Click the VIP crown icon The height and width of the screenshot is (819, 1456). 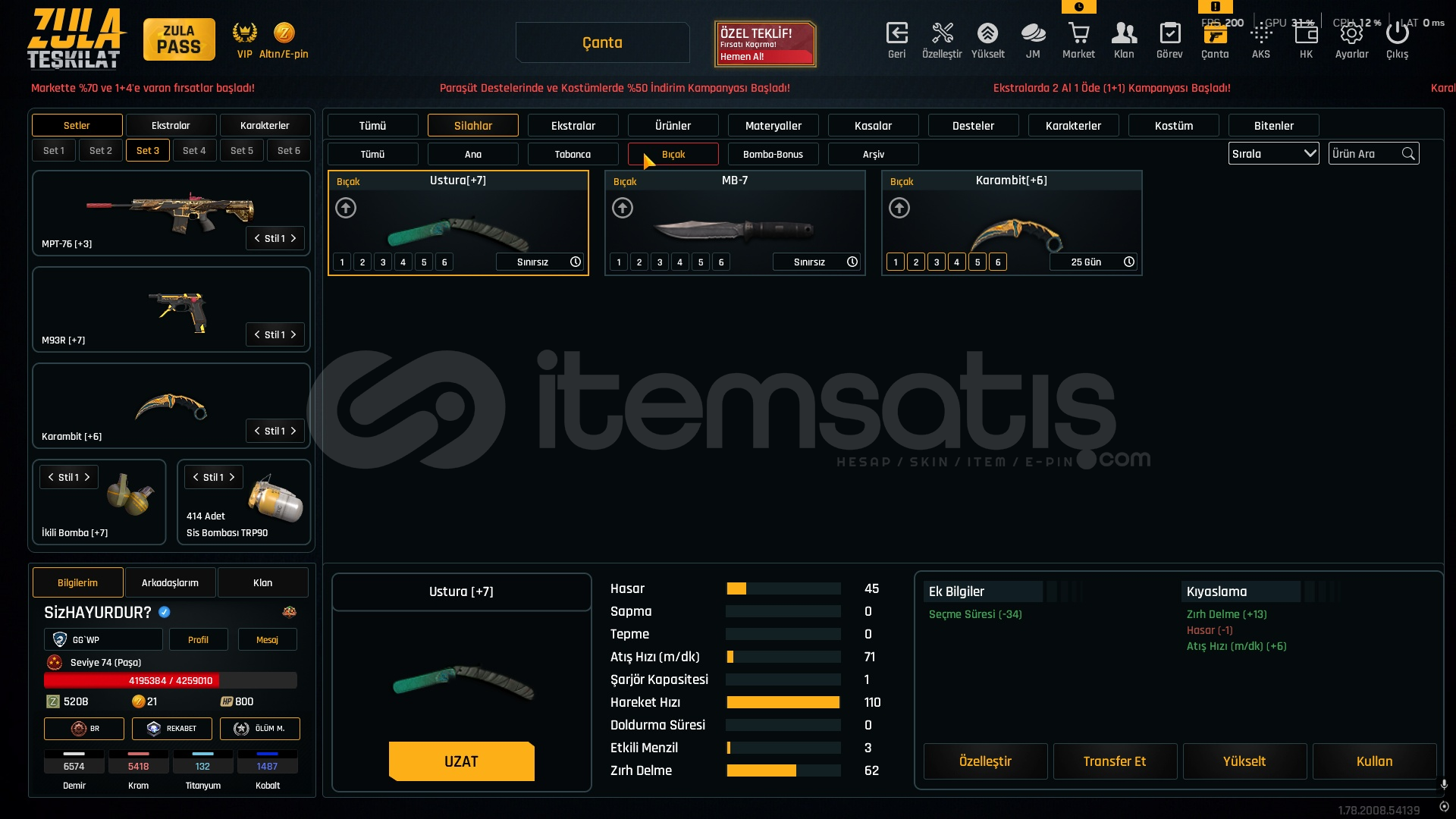tap(244, 33)
